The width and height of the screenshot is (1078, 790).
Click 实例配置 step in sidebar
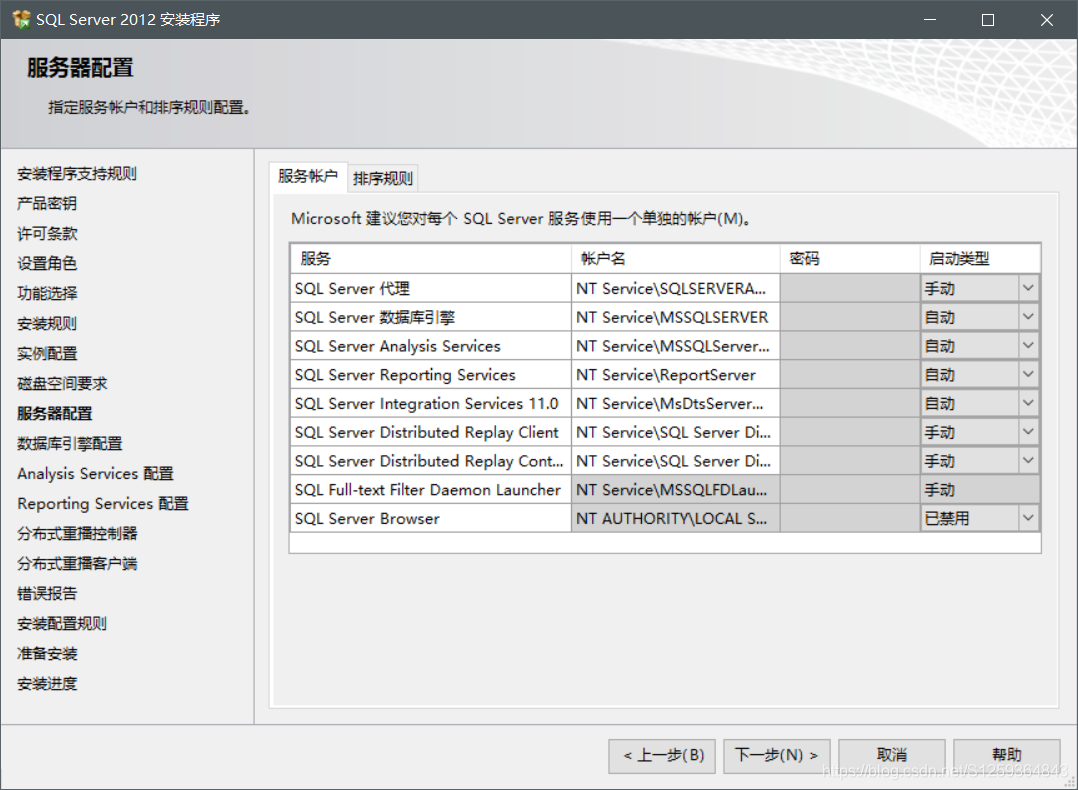pos(47,353)
